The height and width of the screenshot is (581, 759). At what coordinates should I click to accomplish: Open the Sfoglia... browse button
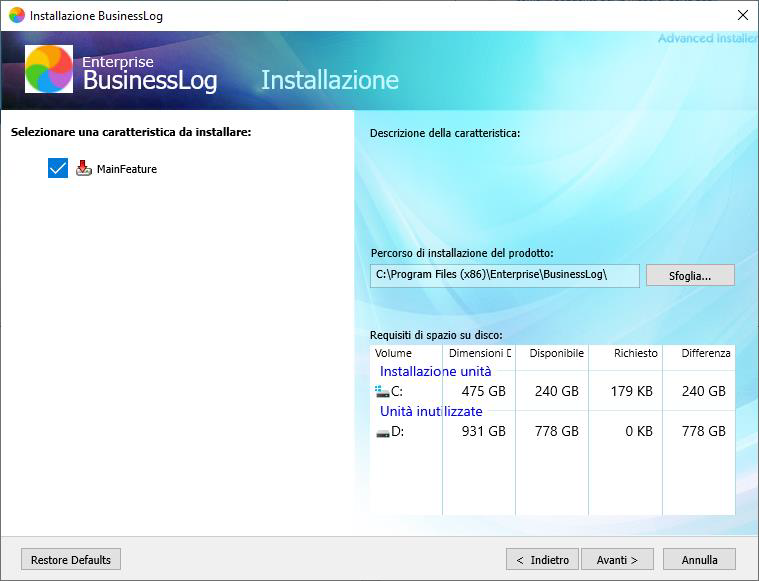[690, 275]
